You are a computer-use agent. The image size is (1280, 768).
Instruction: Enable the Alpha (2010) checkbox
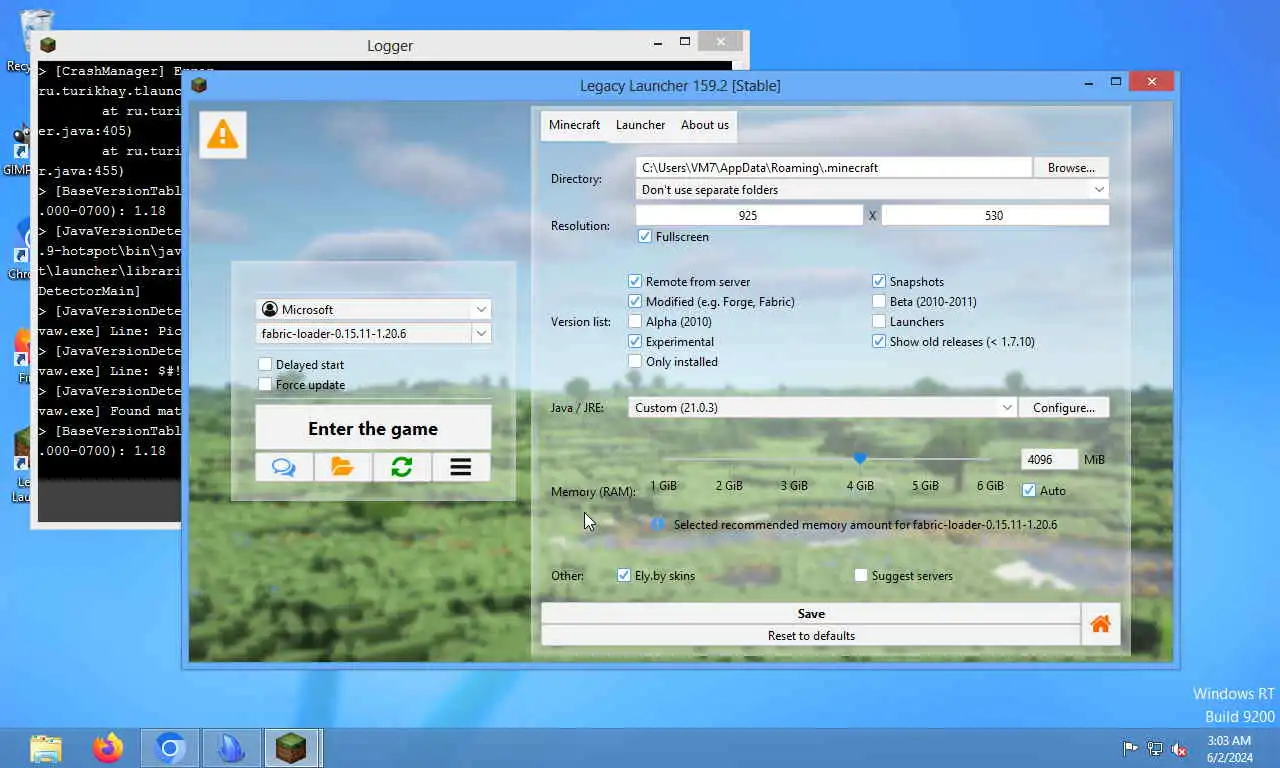(635, 322)
